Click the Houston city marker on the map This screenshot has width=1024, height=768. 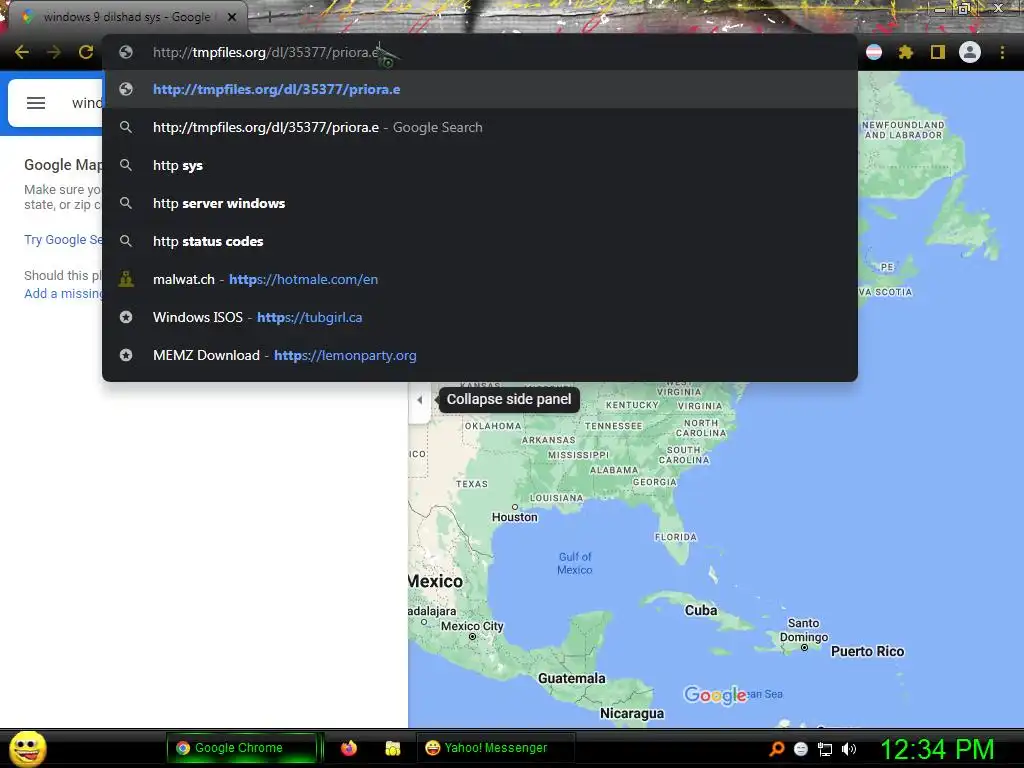(x=515, y=507)
